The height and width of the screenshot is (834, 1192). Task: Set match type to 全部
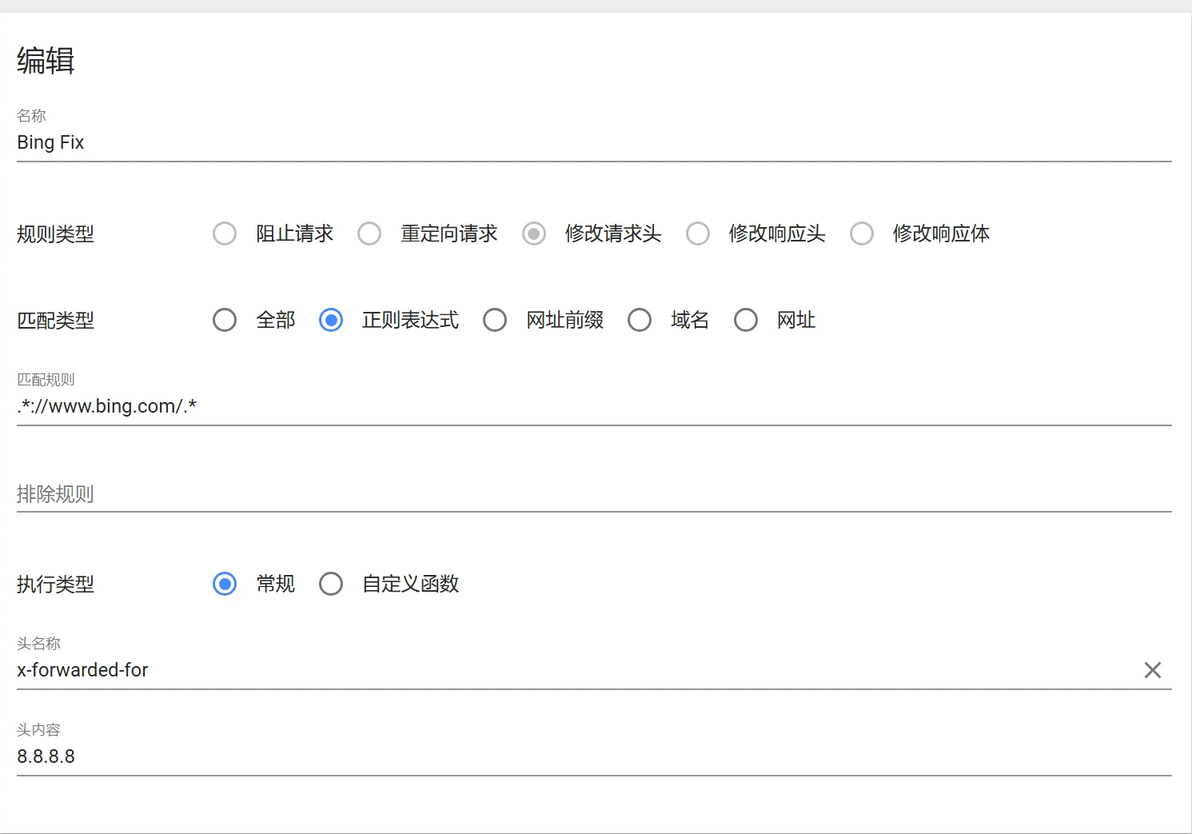225,320
